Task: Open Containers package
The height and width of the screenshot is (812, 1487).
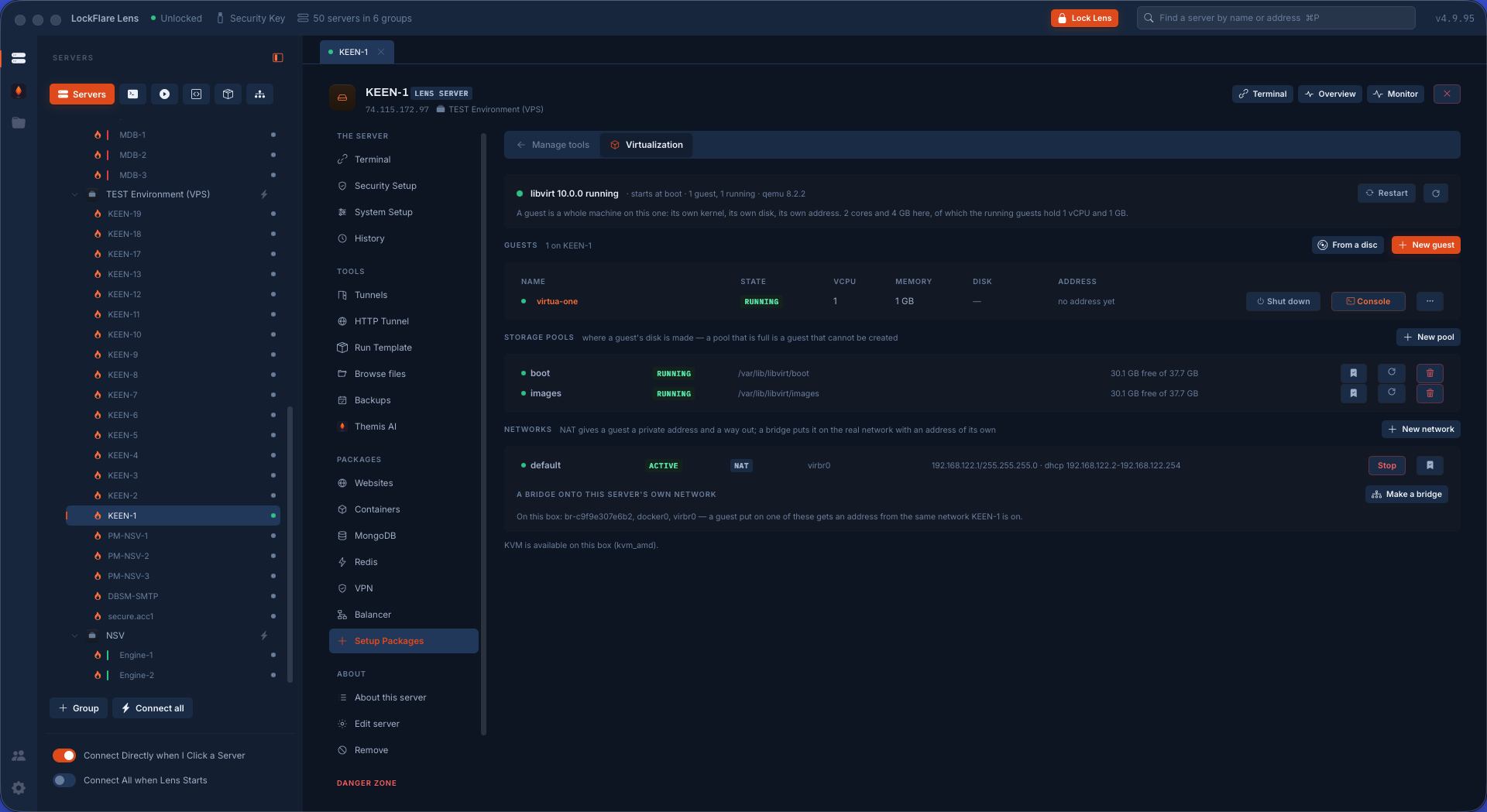Action: click(404, 509)
